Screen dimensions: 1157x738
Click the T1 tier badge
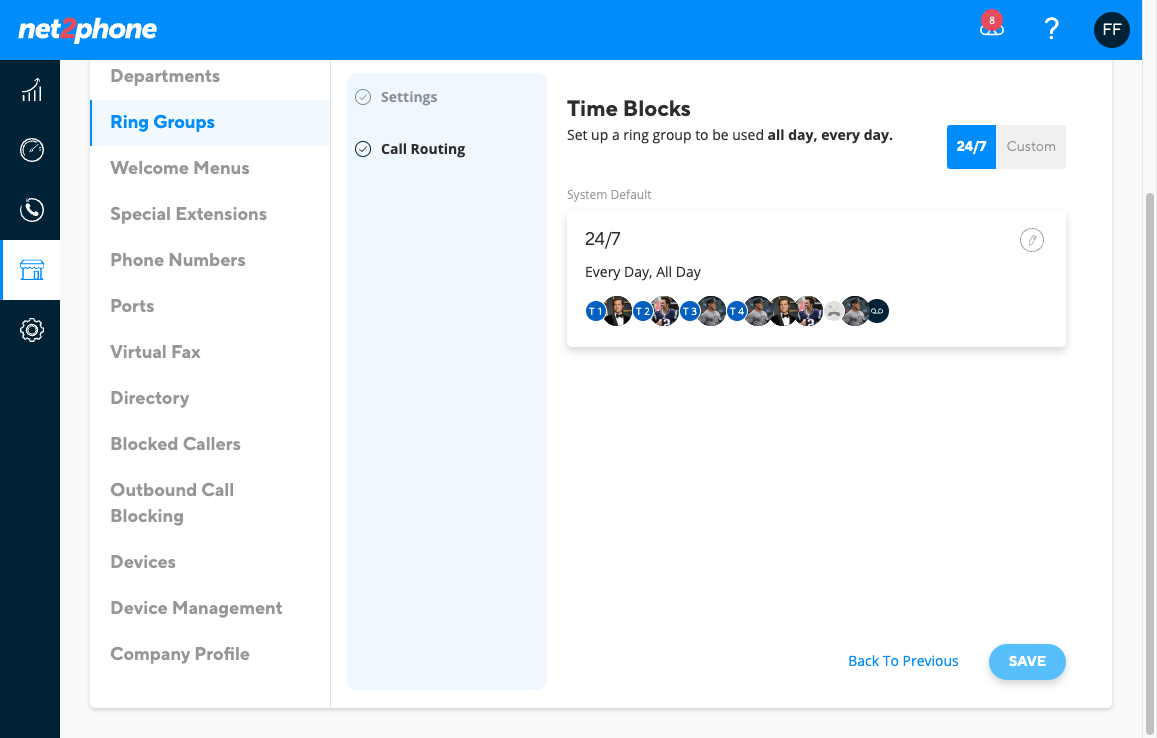595,311
